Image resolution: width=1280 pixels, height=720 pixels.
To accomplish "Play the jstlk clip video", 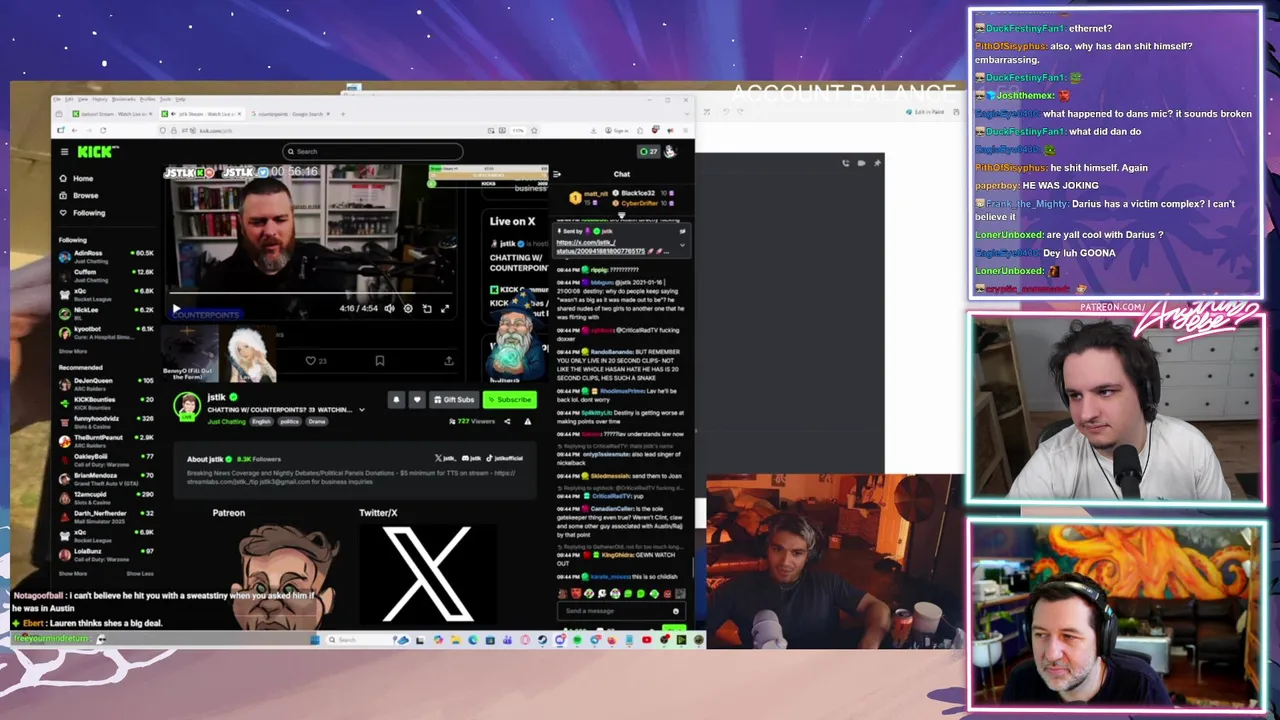I will (177, 309).
